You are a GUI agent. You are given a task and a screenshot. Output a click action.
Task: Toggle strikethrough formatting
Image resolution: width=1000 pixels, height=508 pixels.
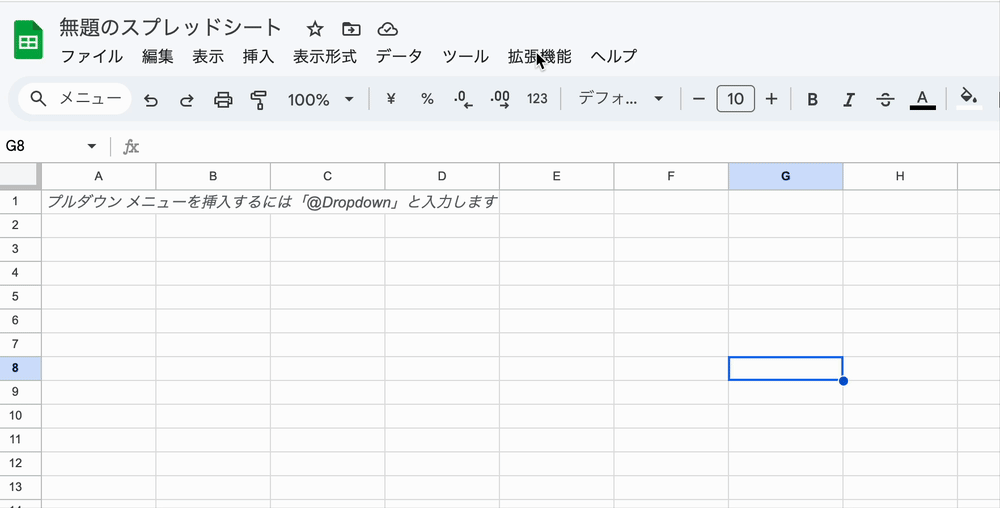pos(885,99)
